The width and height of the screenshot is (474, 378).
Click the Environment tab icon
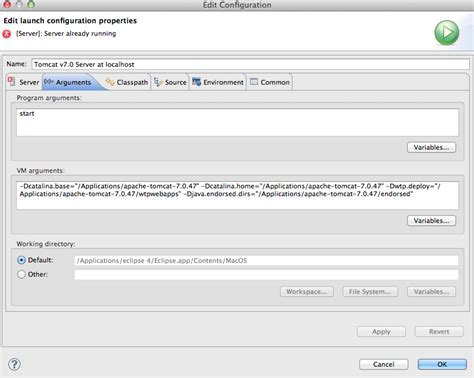click(x=197, y=82)
